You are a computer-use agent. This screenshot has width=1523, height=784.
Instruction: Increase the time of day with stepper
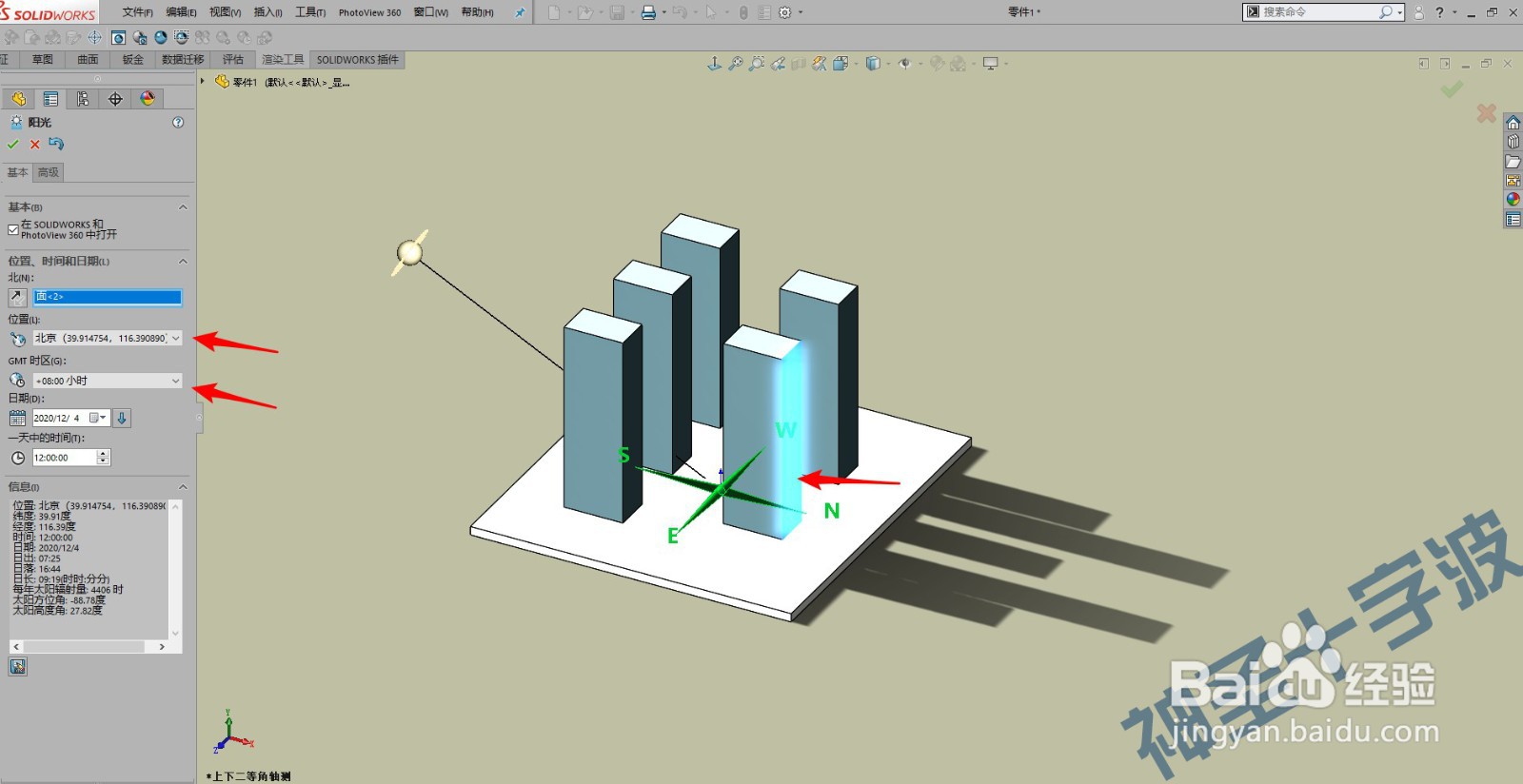(103, 454)
